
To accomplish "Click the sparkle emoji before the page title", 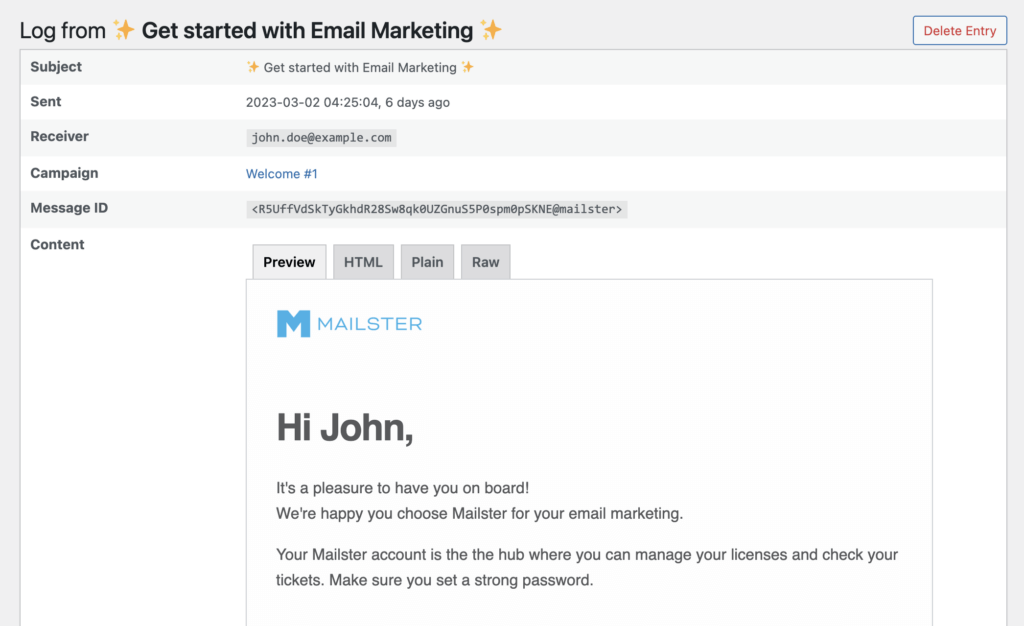I will pos(124,31).
